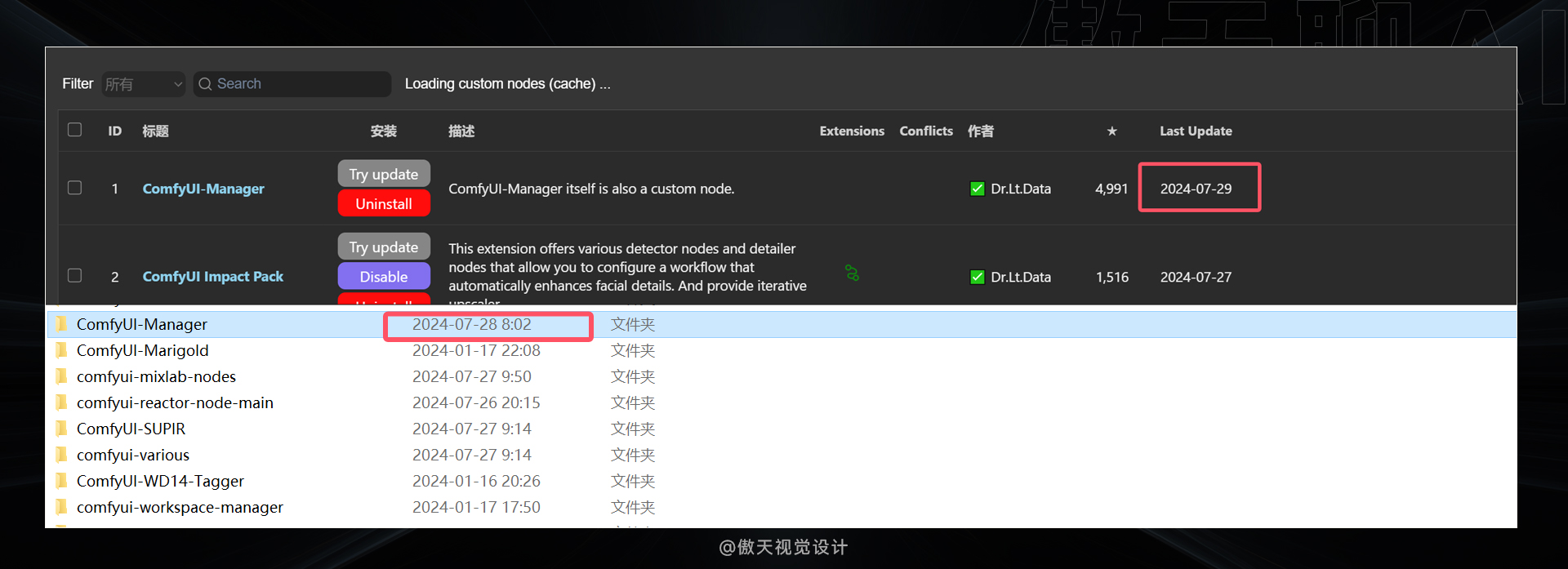Image resolution: width=1568 pixels, height=569 pixels.
Task: Click the 2024-01-17 22:08 modified date
Action: coord(476,350)
